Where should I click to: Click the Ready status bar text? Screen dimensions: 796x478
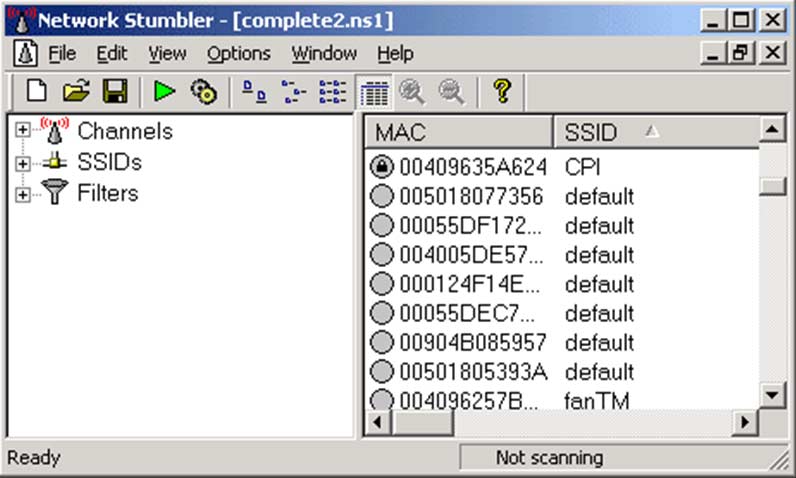34,458
